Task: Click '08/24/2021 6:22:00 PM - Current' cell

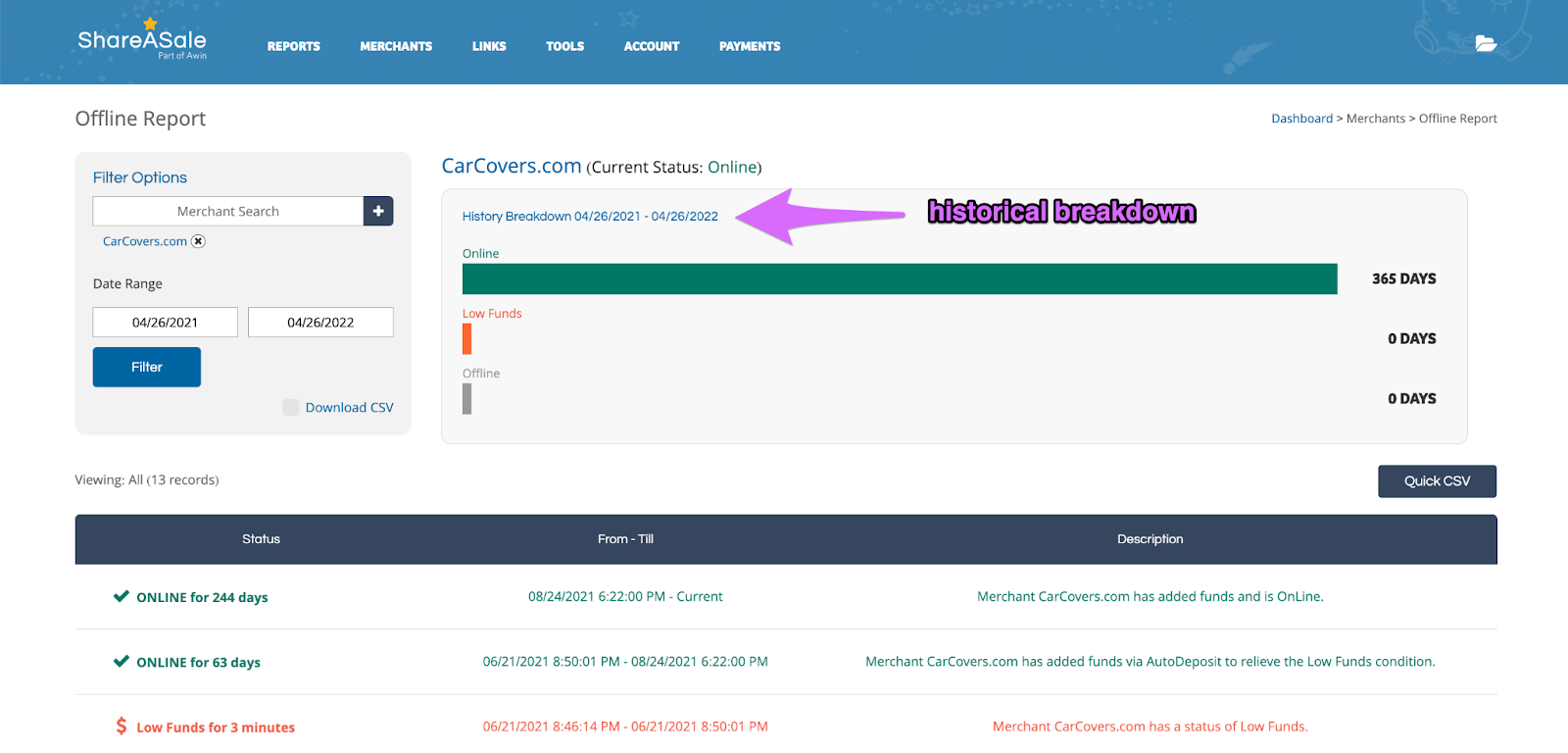Action: click(625, 596)
